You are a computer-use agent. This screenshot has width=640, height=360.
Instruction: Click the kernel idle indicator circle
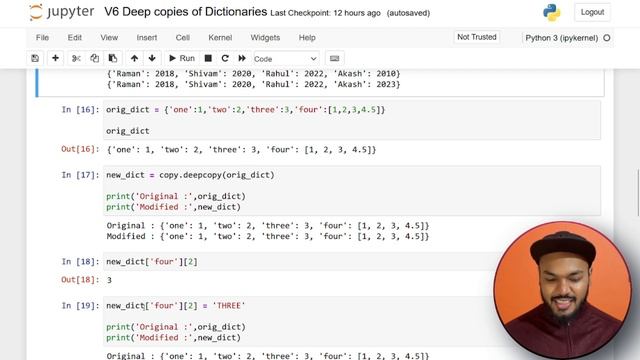[x=607, y=38]
